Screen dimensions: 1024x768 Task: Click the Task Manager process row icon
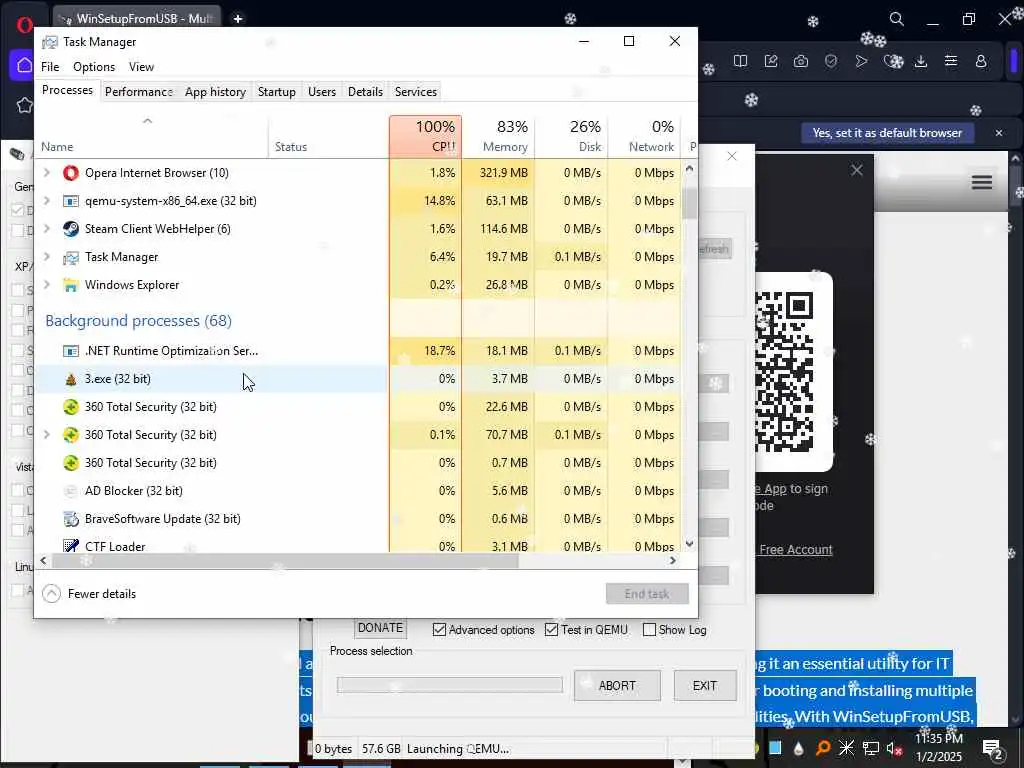click(71, 257)
